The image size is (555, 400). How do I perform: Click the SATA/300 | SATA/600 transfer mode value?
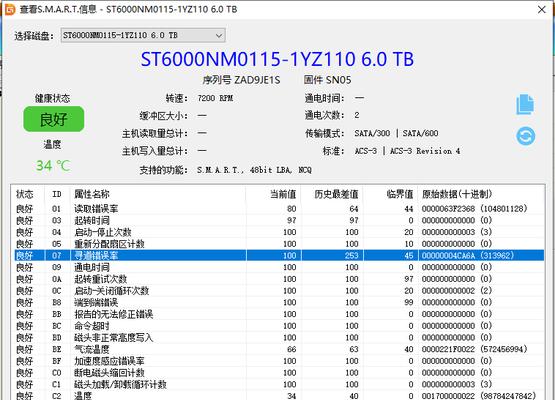pos(396,133)
